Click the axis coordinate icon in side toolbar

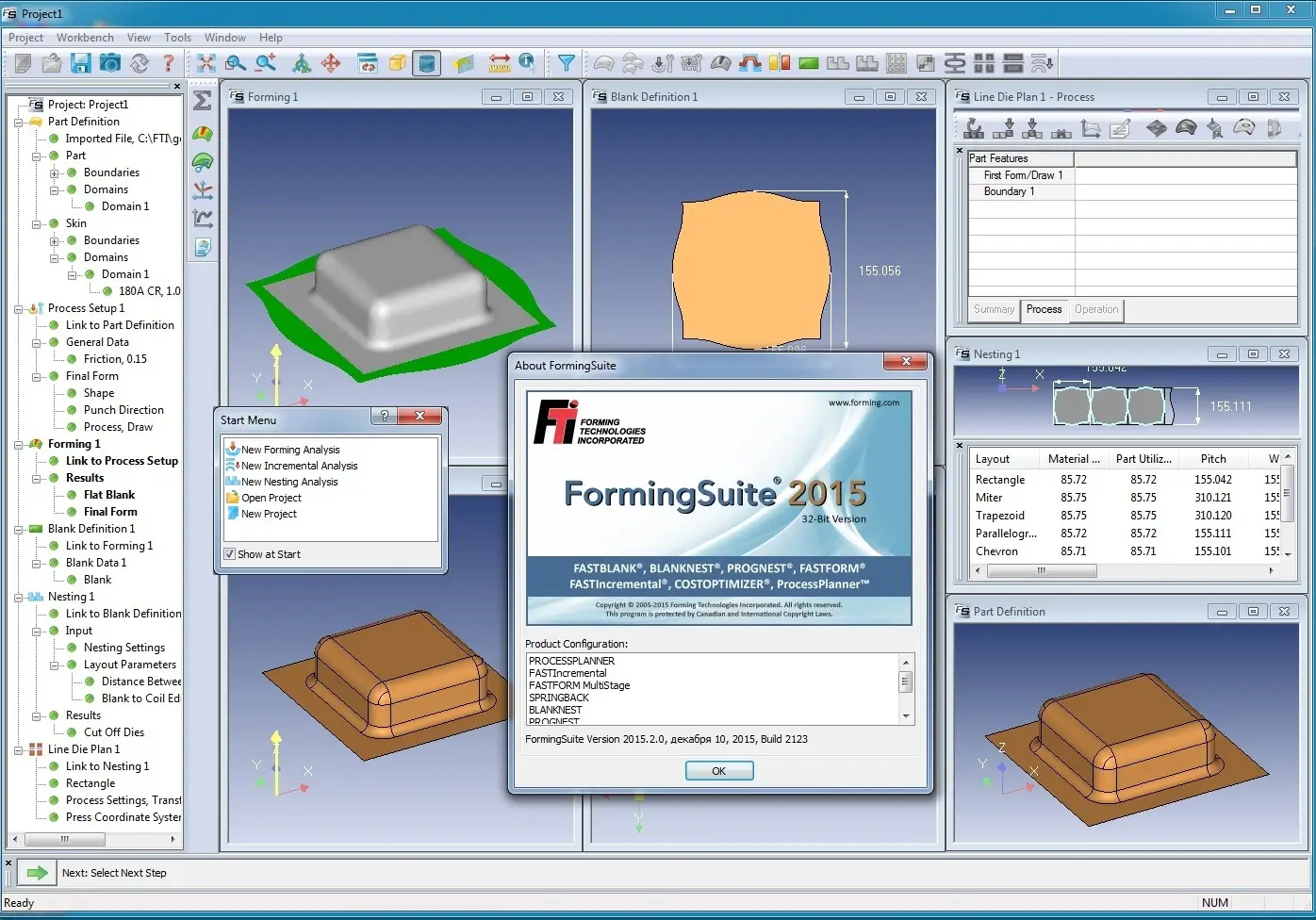(x=203, y=189)
